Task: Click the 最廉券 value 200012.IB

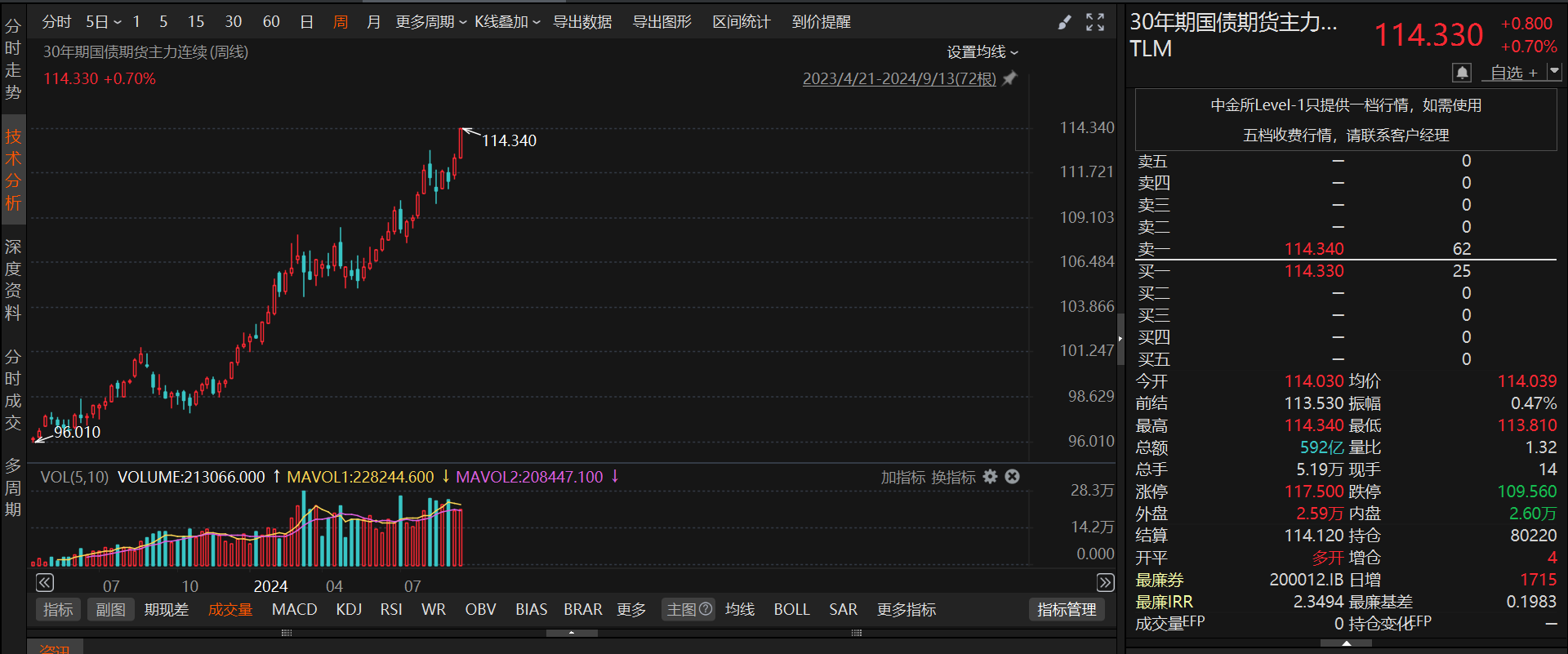Action: pyautogui.click(x=1307, y=580)
